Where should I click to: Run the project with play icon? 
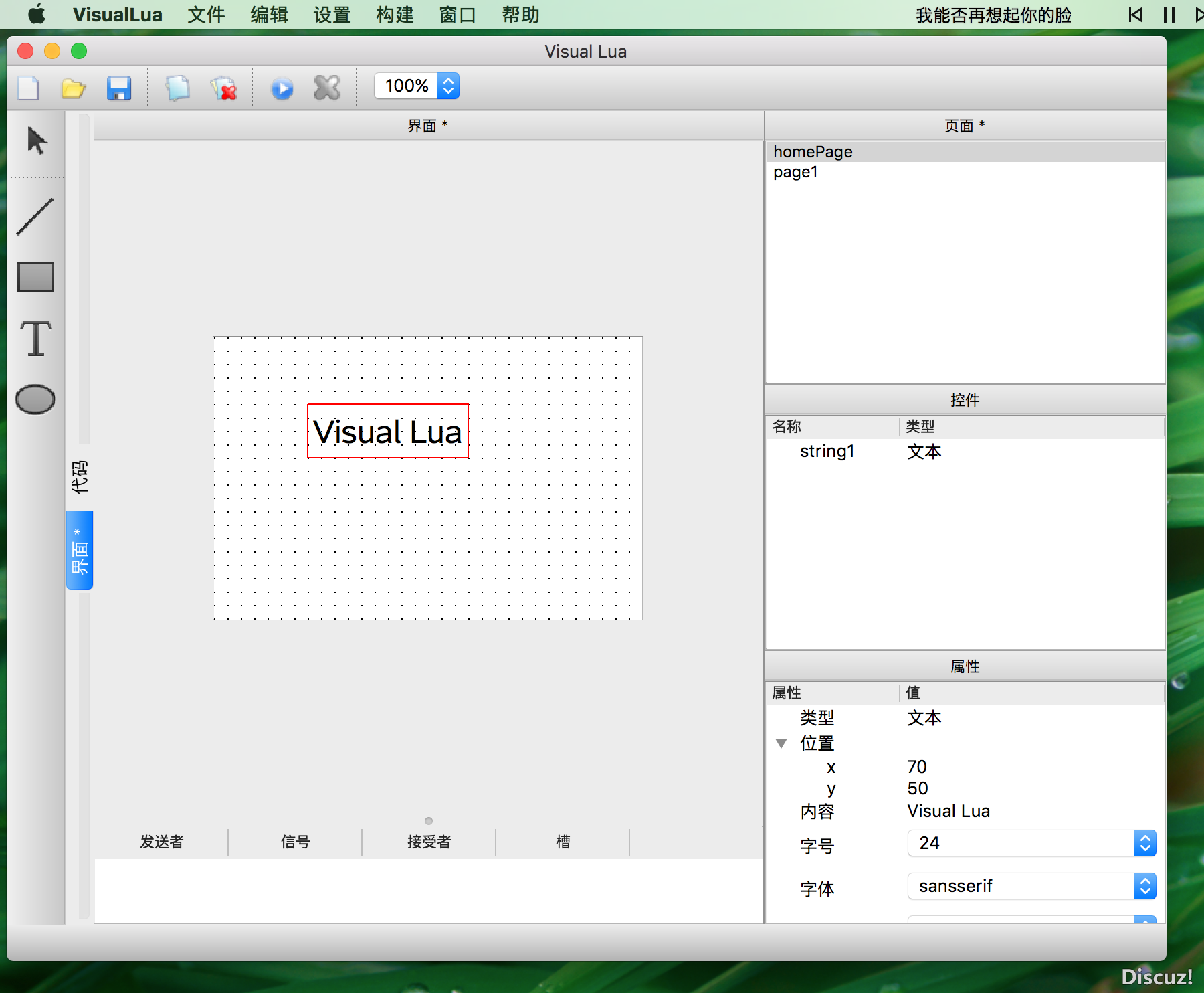(x=282, y=88)
